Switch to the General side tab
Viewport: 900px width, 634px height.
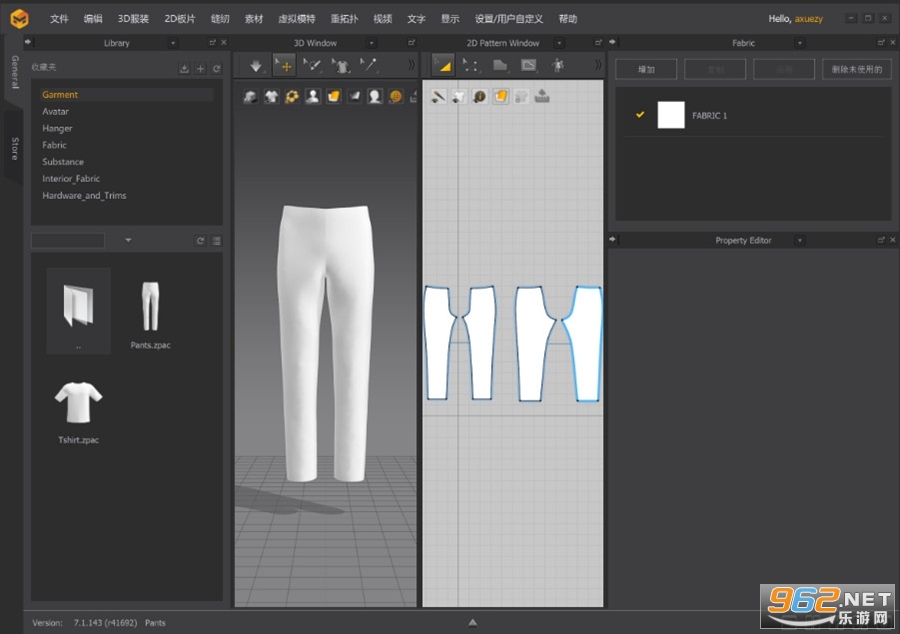pyautogui.click(x=14, y=72)
